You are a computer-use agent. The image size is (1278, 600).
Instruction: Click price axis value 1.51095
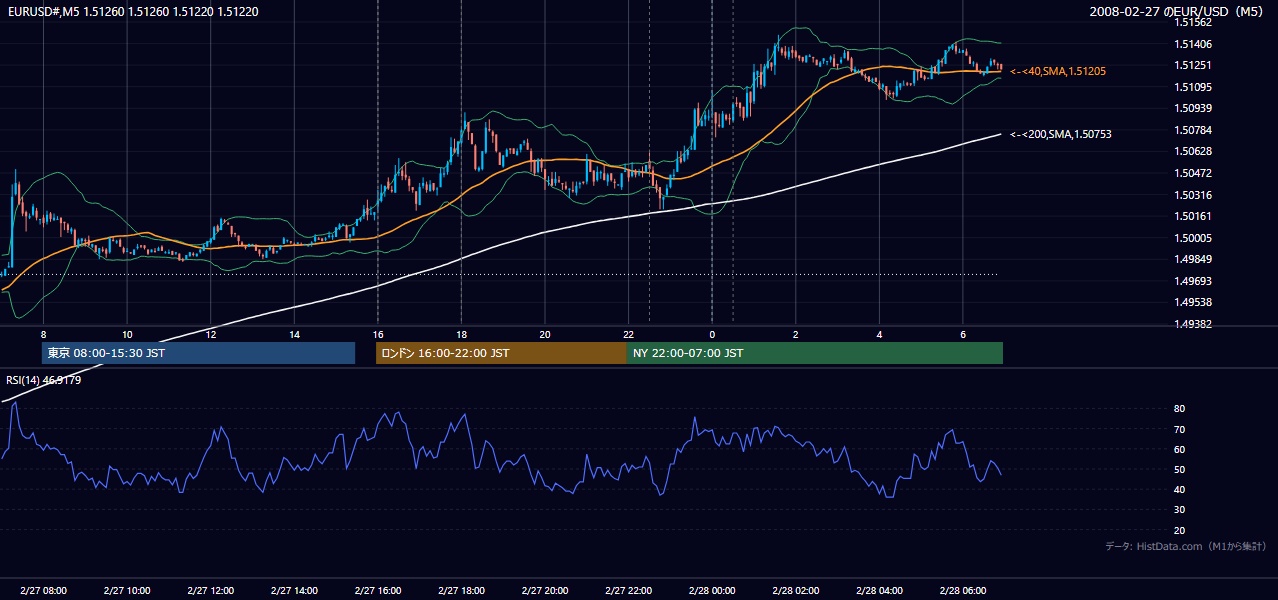1193,87
